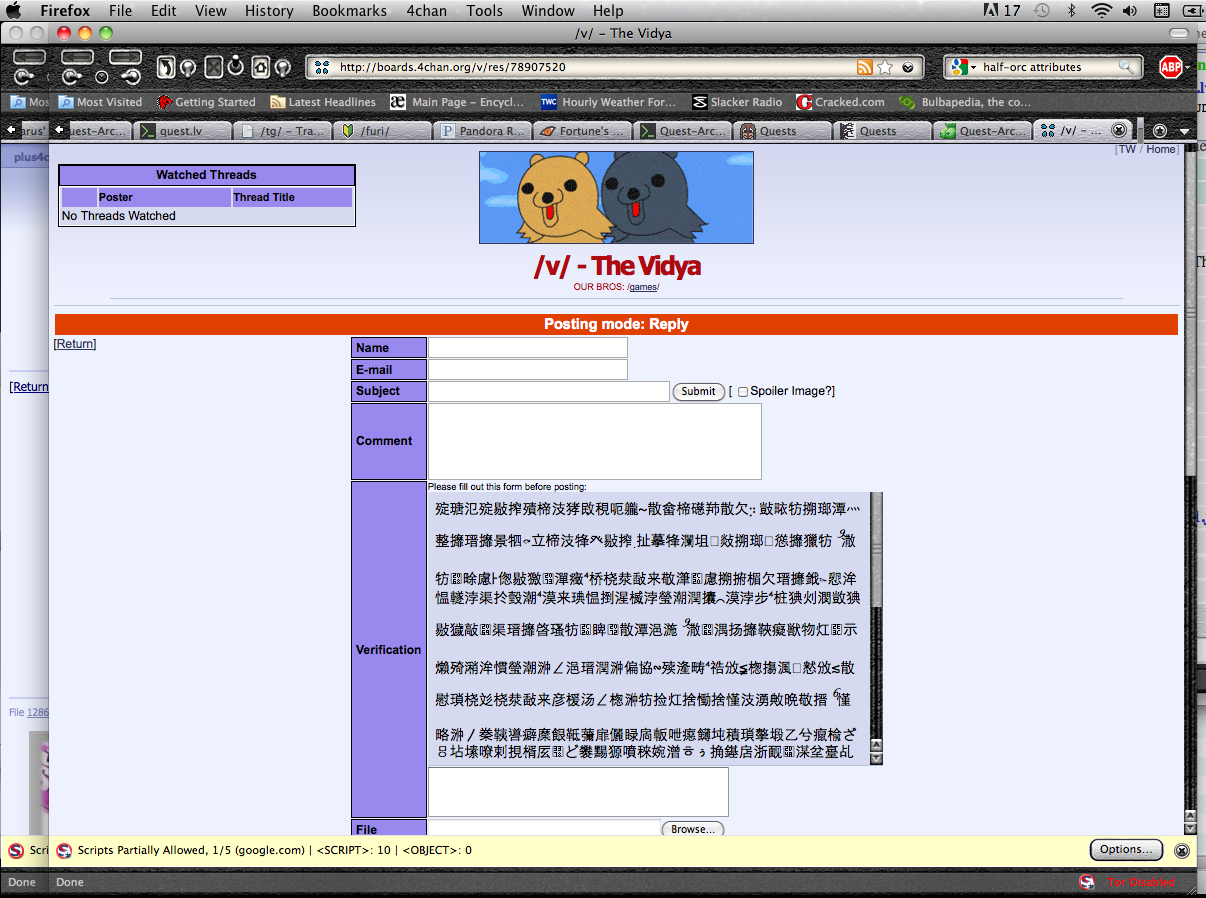Click the Wi-Fi icon in menu bar
Image resolution: width=1206 pixels, height=898 pixels.
(x=1102, y=11)
